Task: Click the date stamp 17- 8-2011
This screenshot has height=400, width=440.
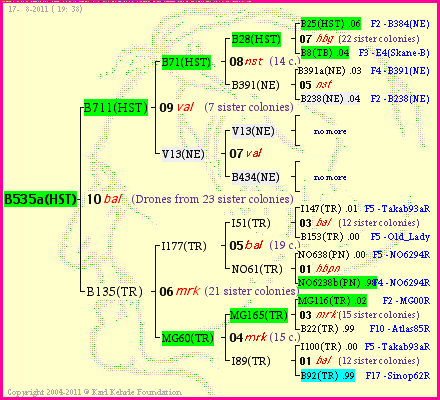Action: coord(45,9)
